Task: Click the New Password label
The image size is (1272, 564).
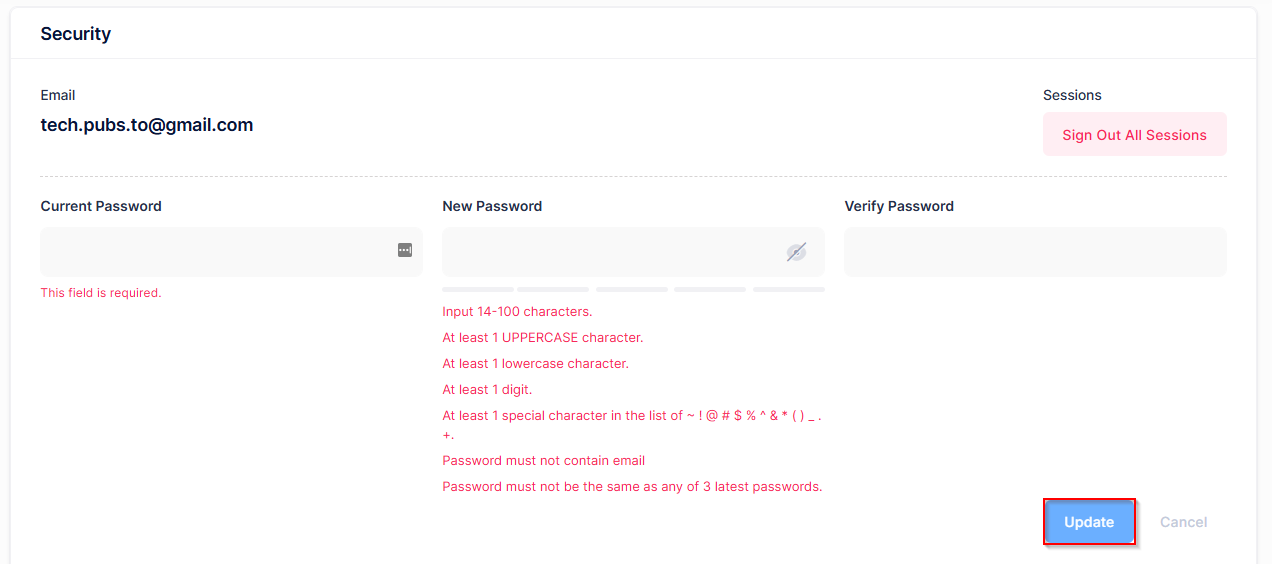Action: coord(492,206)
